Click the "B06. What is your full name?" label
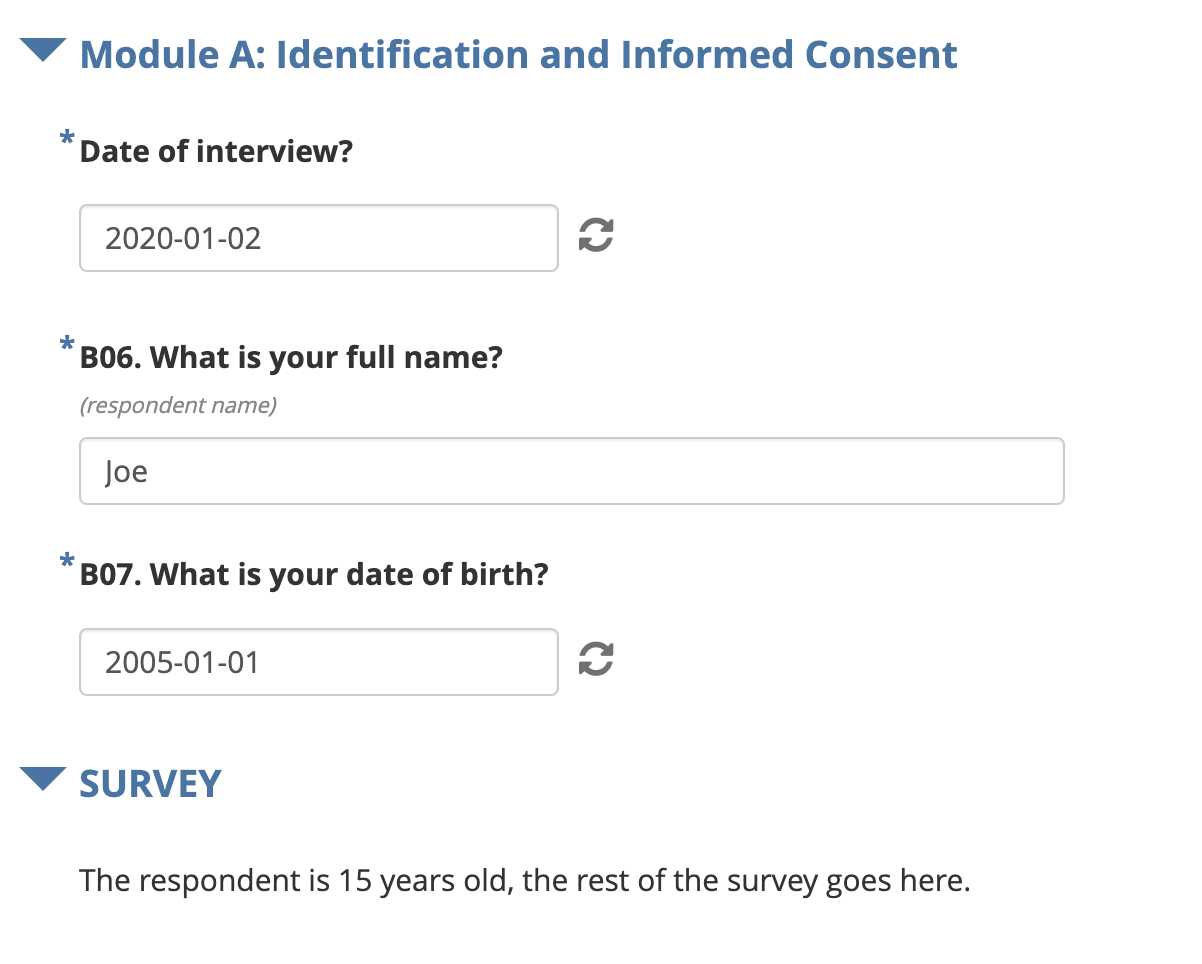This screenshot has height=964, width=1202. click(291, 357)
